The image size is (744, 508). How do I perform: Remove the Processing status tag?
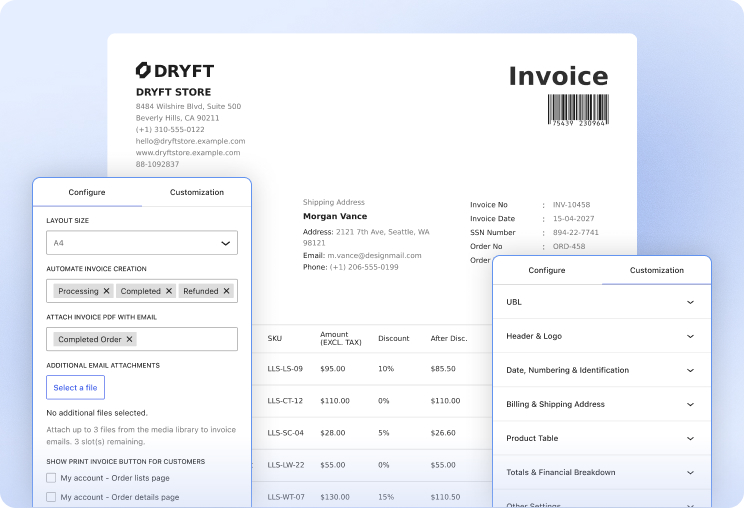[106, 291]
